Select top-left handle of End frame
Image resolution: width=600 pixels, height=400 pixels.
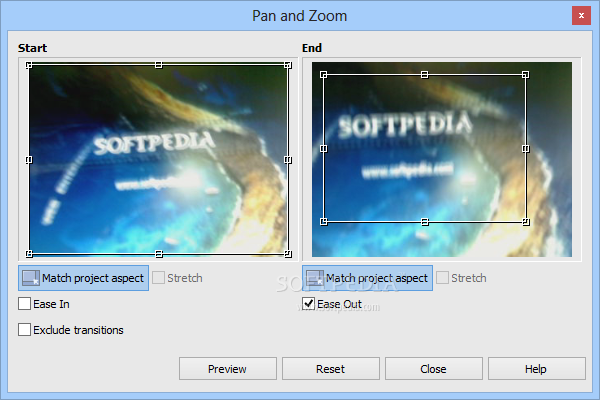[x=324, y=75]
